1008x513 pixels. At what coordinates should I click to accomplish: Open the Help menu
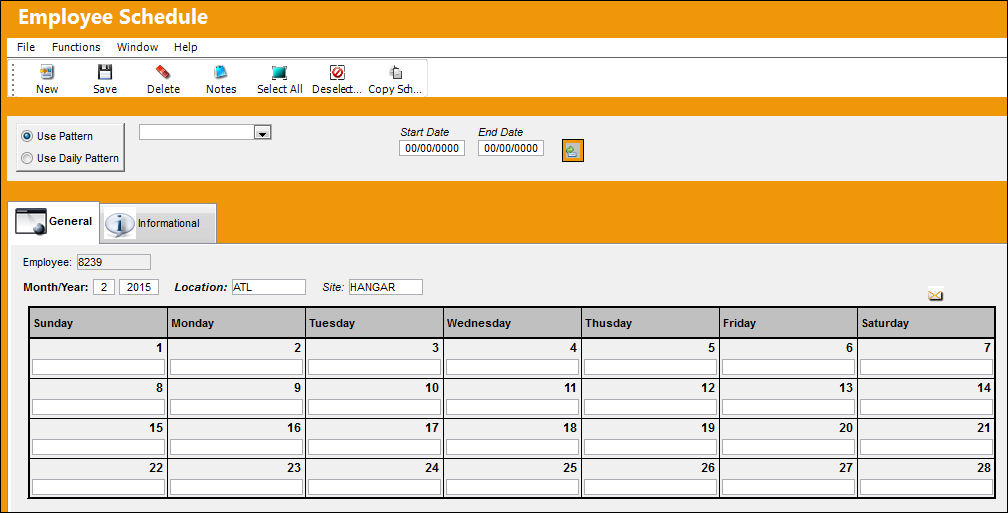(x=185, y=47)
